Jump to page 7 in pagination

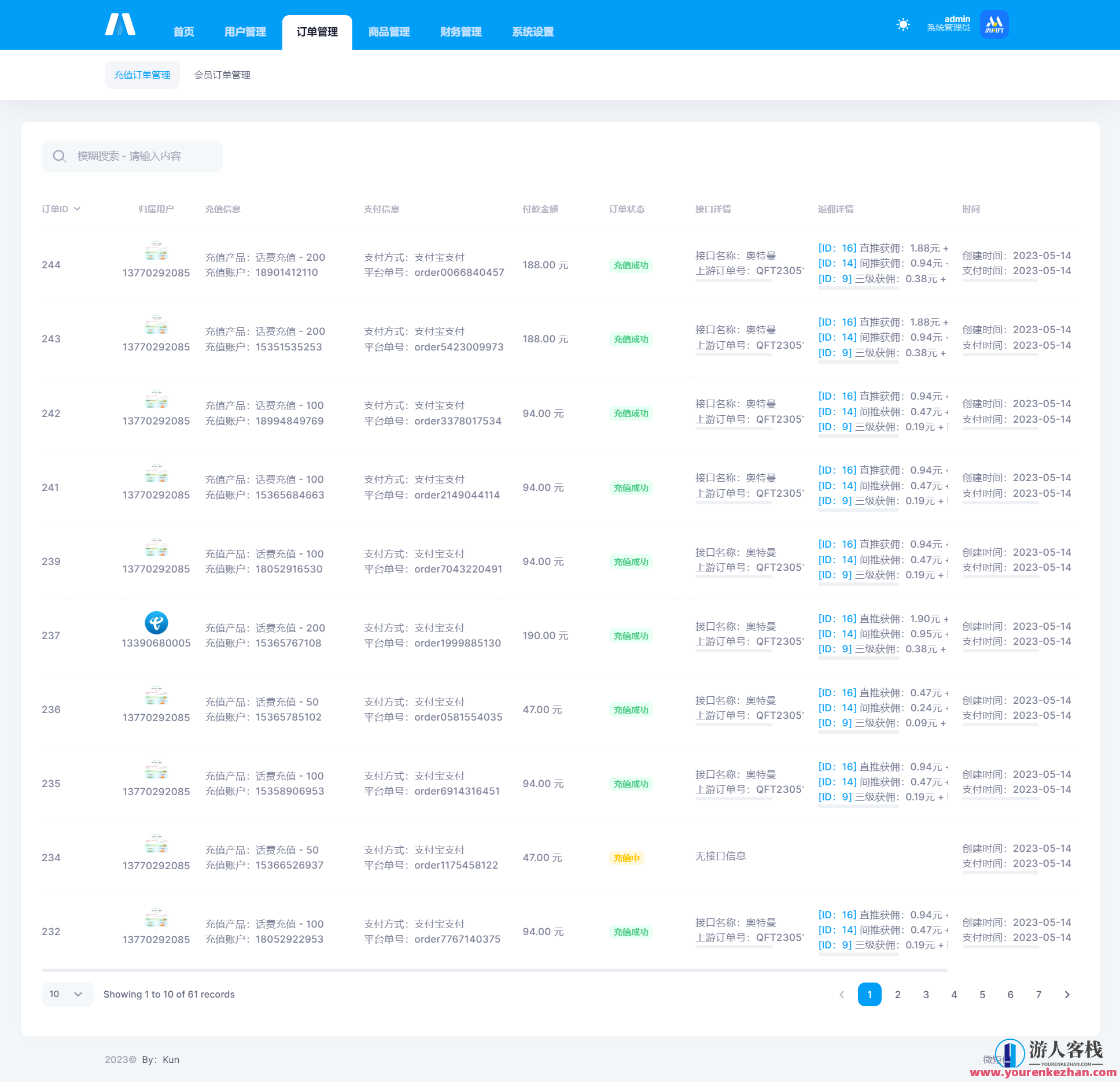pos(1038,995)
